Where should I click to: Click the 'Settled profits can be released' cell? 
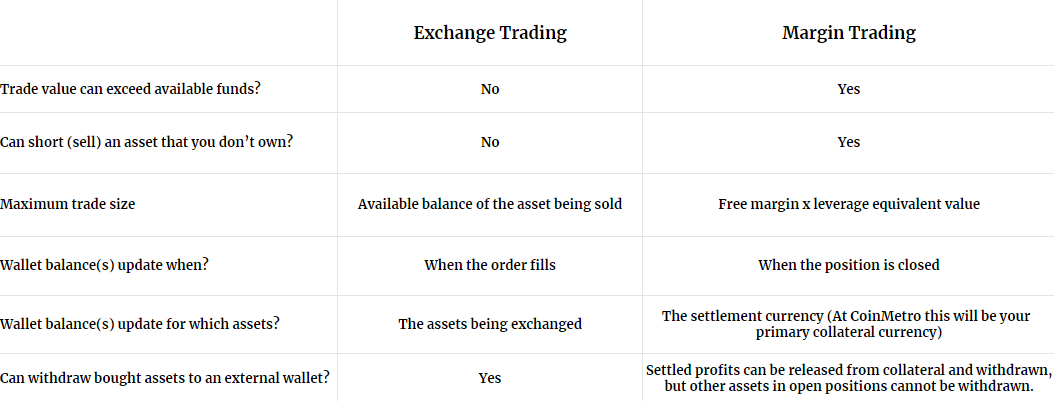tap(849, 378)
